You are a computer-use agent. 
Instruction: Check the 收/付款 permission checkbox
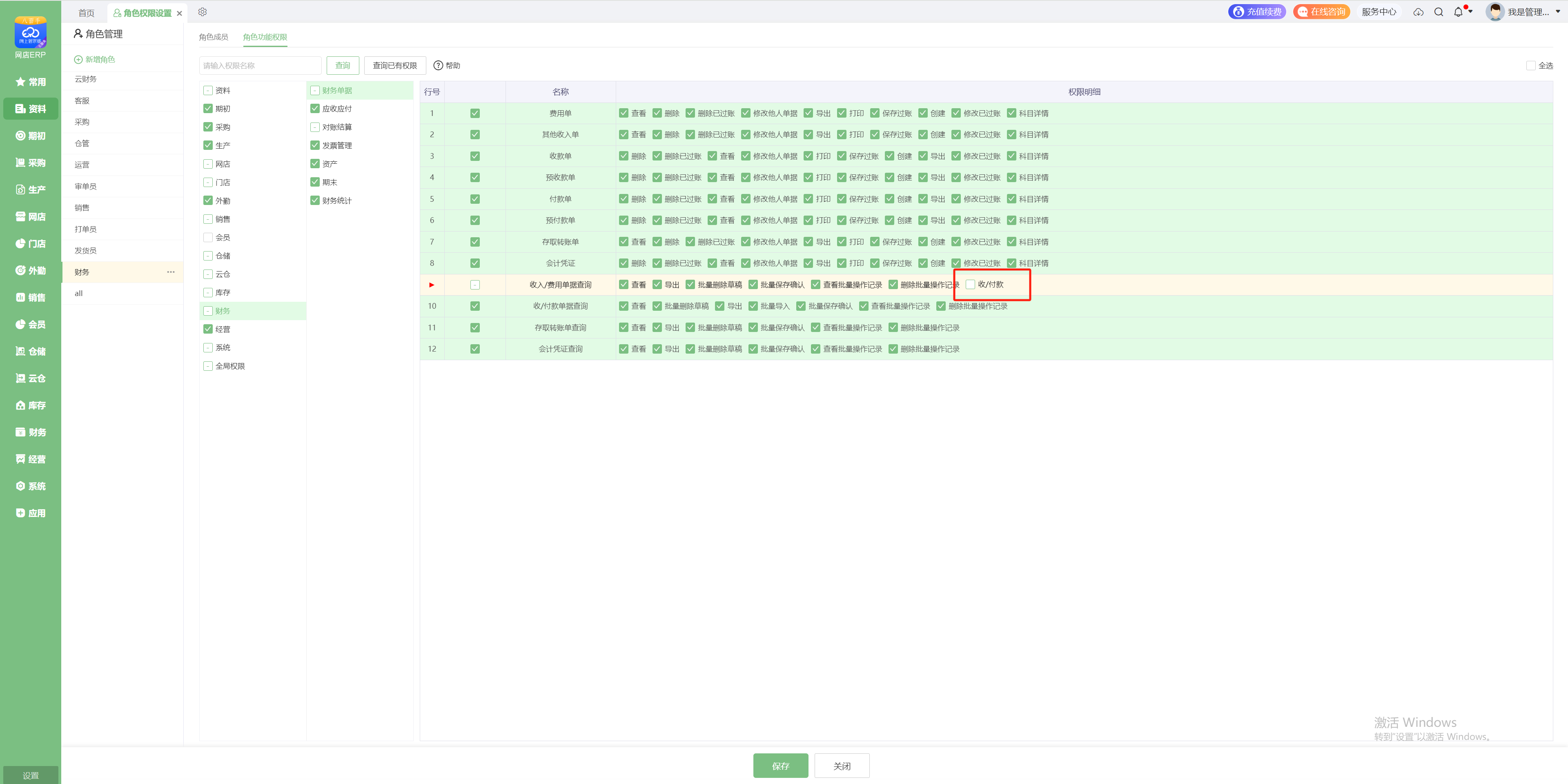click(970, 284)
